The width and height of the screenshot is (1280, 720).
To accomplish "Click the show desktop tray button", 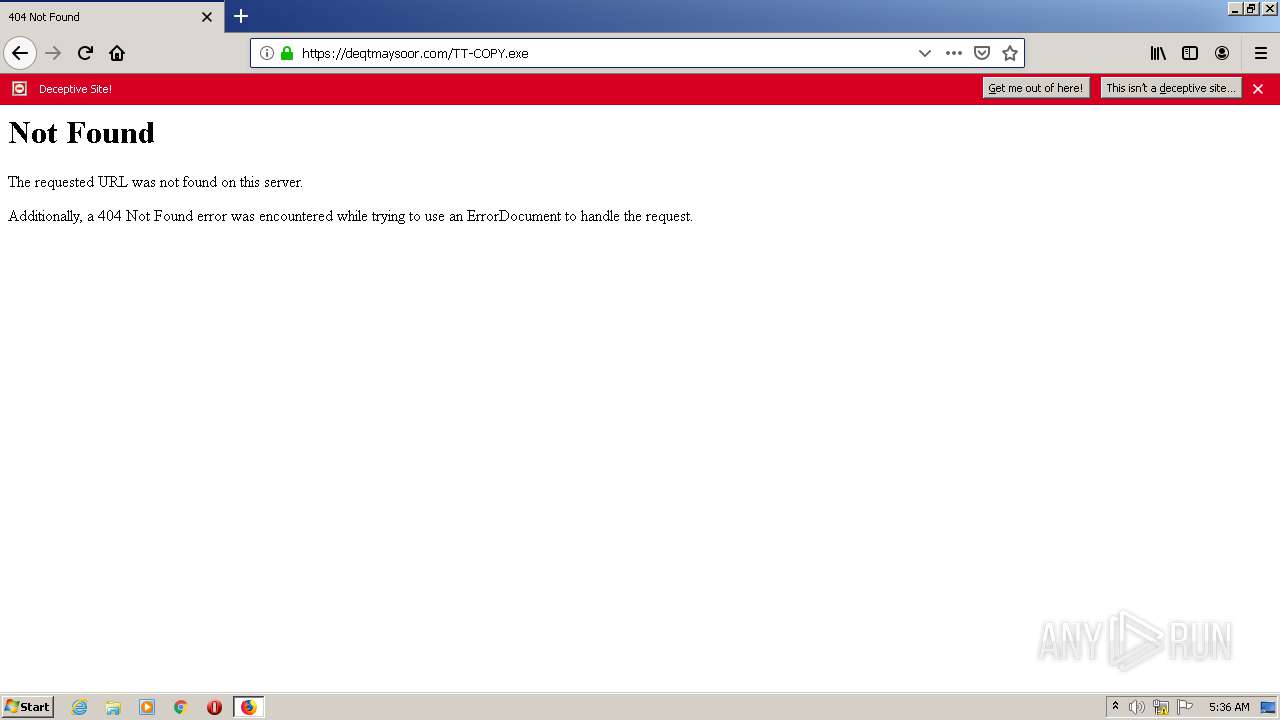I will click(1268, 707).
